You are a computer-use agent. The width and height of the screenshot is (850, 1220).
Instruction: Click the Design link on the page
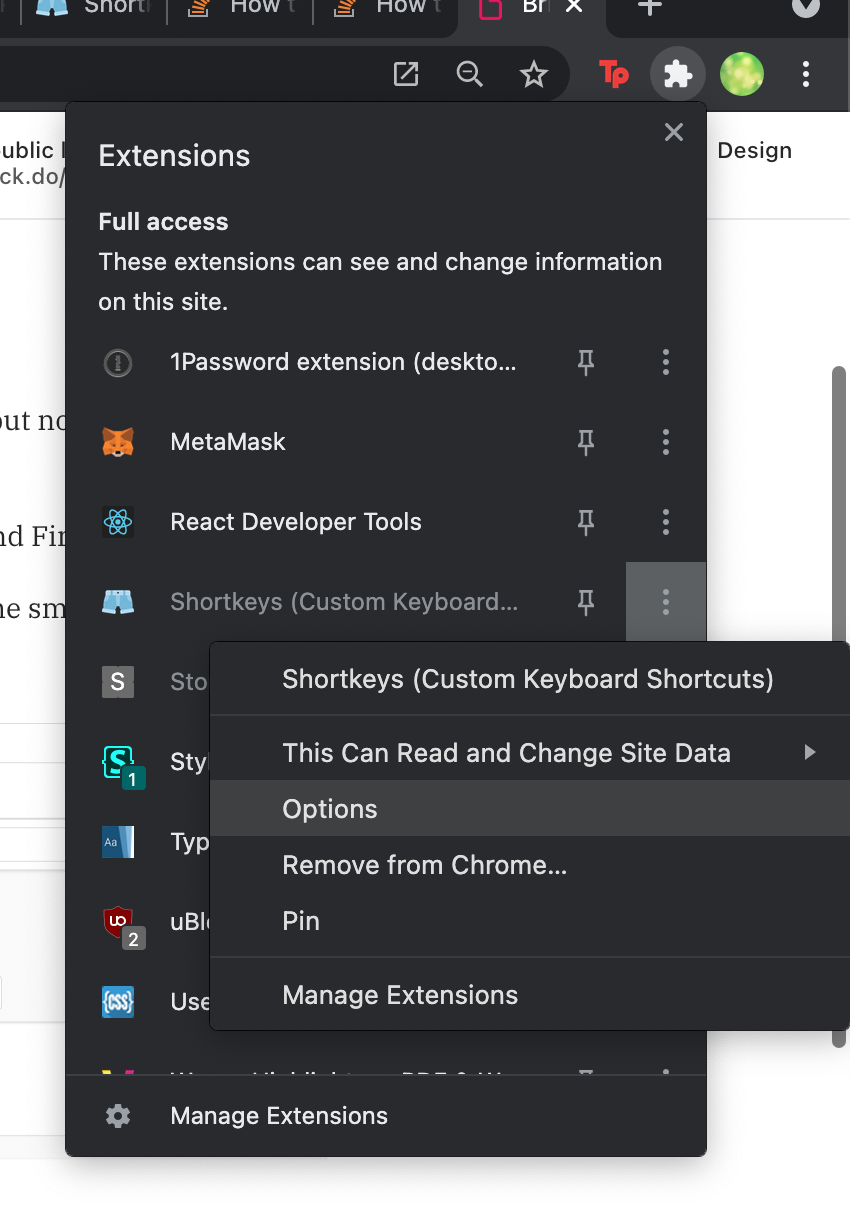tap(755, 151)
